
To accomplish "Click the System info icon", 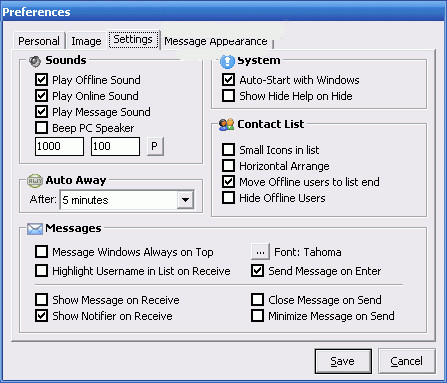I will coord(227,61).
